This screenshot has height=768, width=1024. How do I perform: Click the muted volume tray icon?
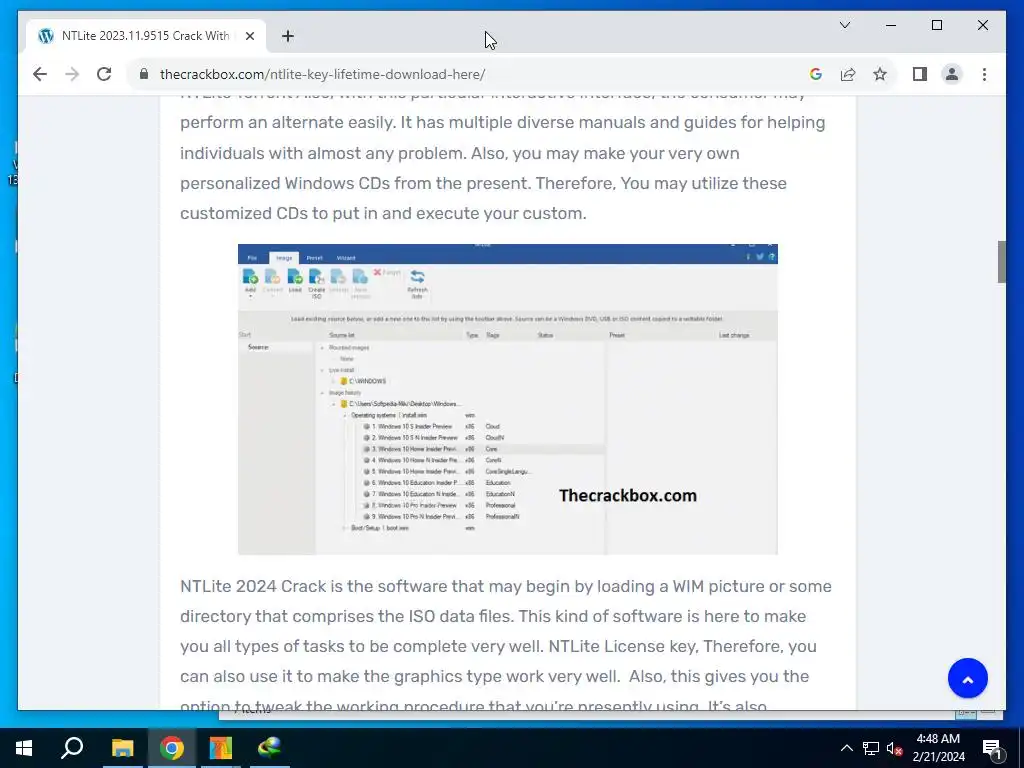894,749
